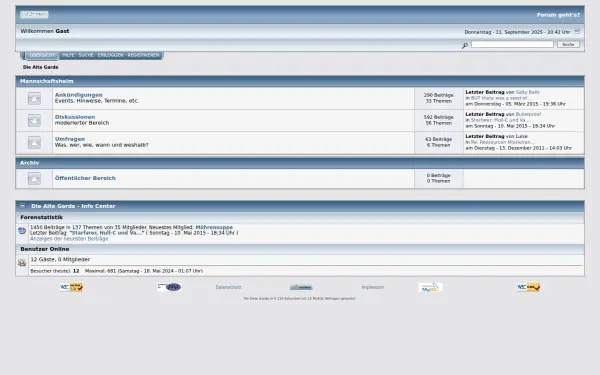600x375 pixels.
Task: Click Anzeigen der neuesten Beiträge
Action: 69,238
